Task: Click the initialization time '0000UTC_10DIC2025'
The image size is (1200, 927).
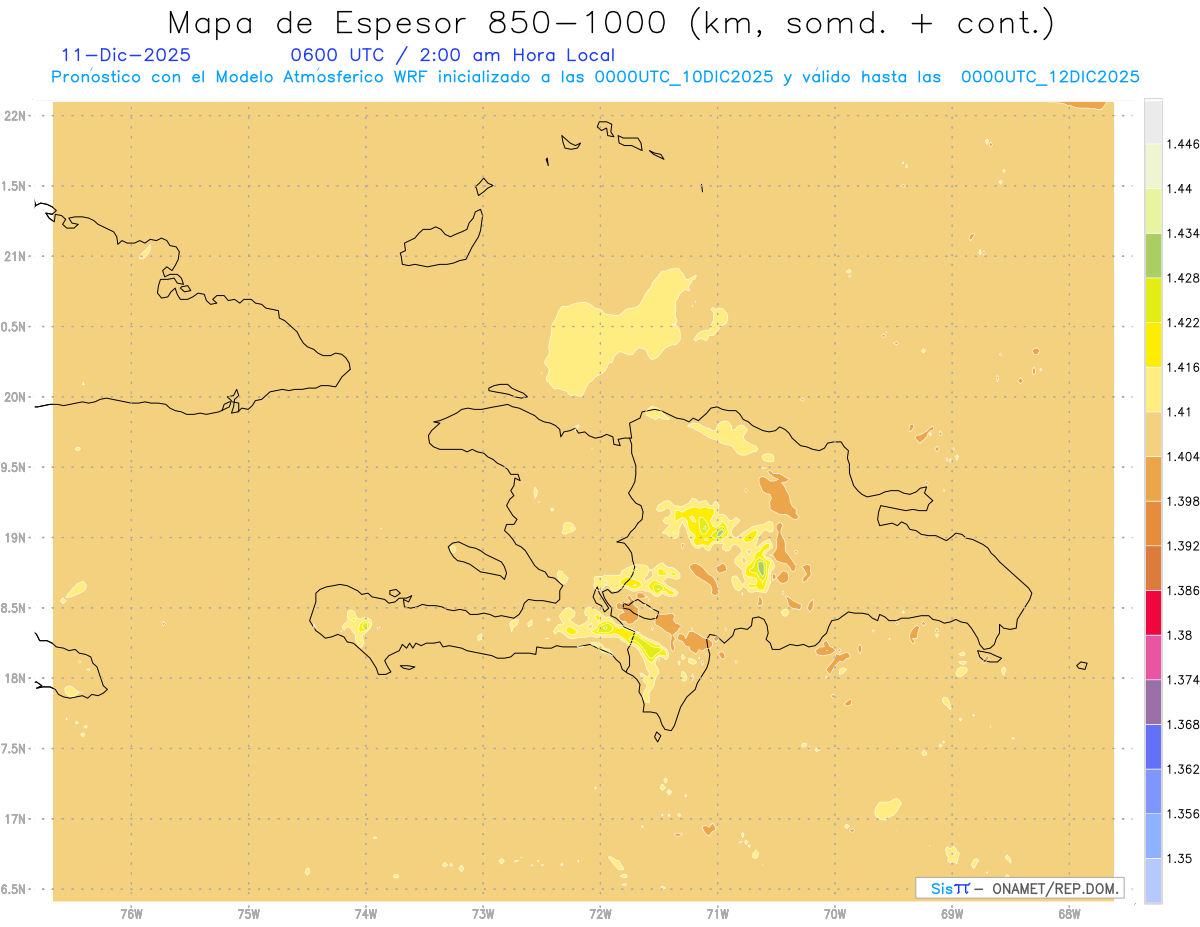Action: pos(684,77)
